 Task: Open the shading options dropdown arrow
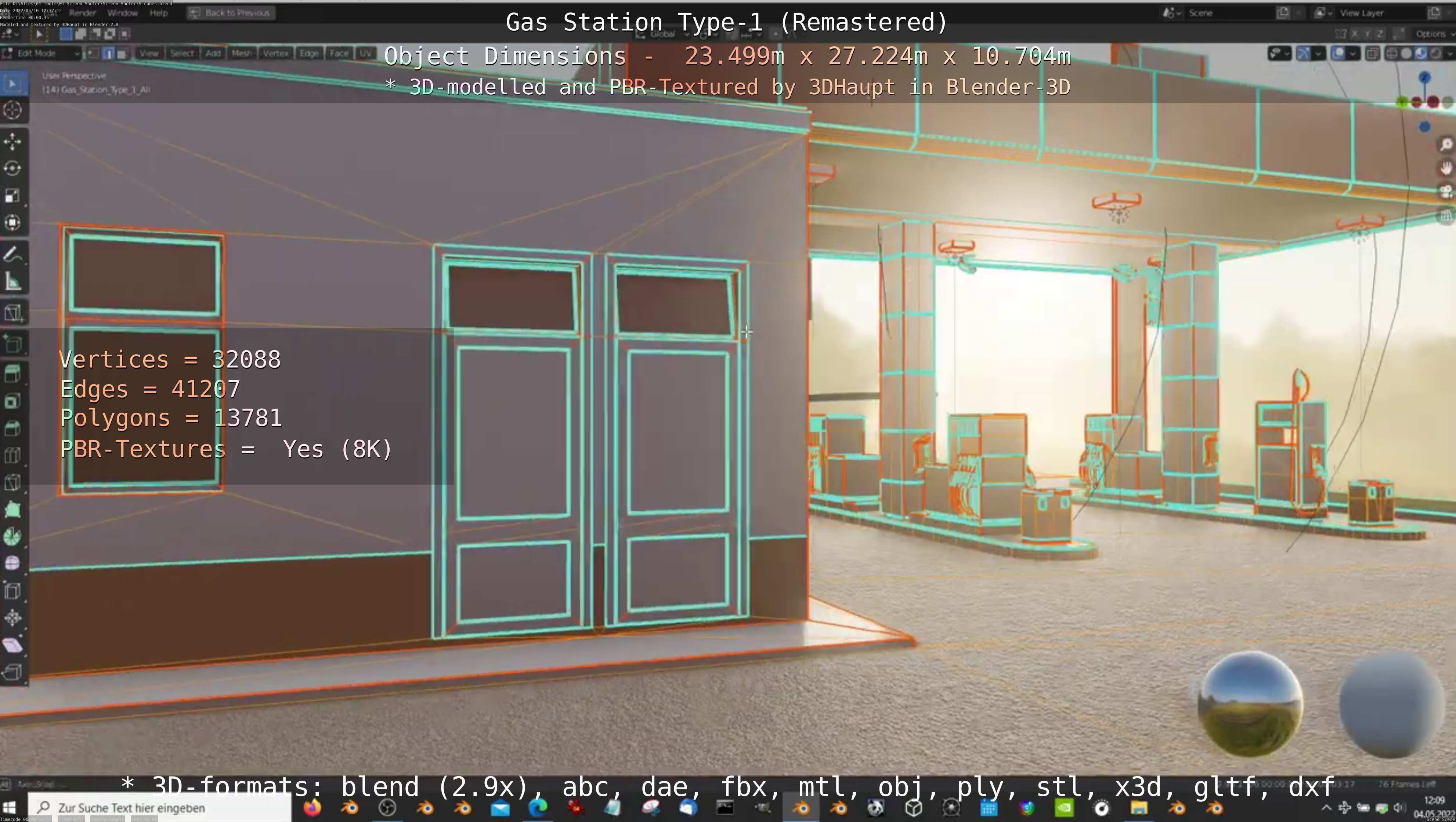click(1450, 54)
